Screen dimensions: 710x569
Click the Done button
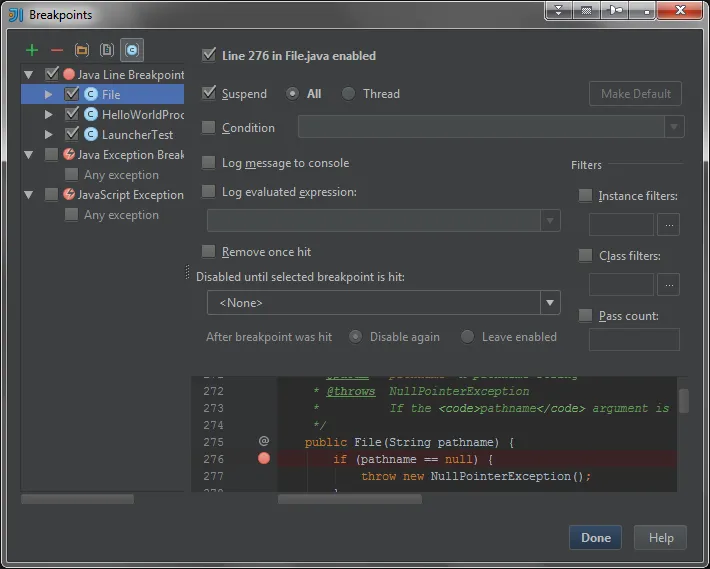595,537
